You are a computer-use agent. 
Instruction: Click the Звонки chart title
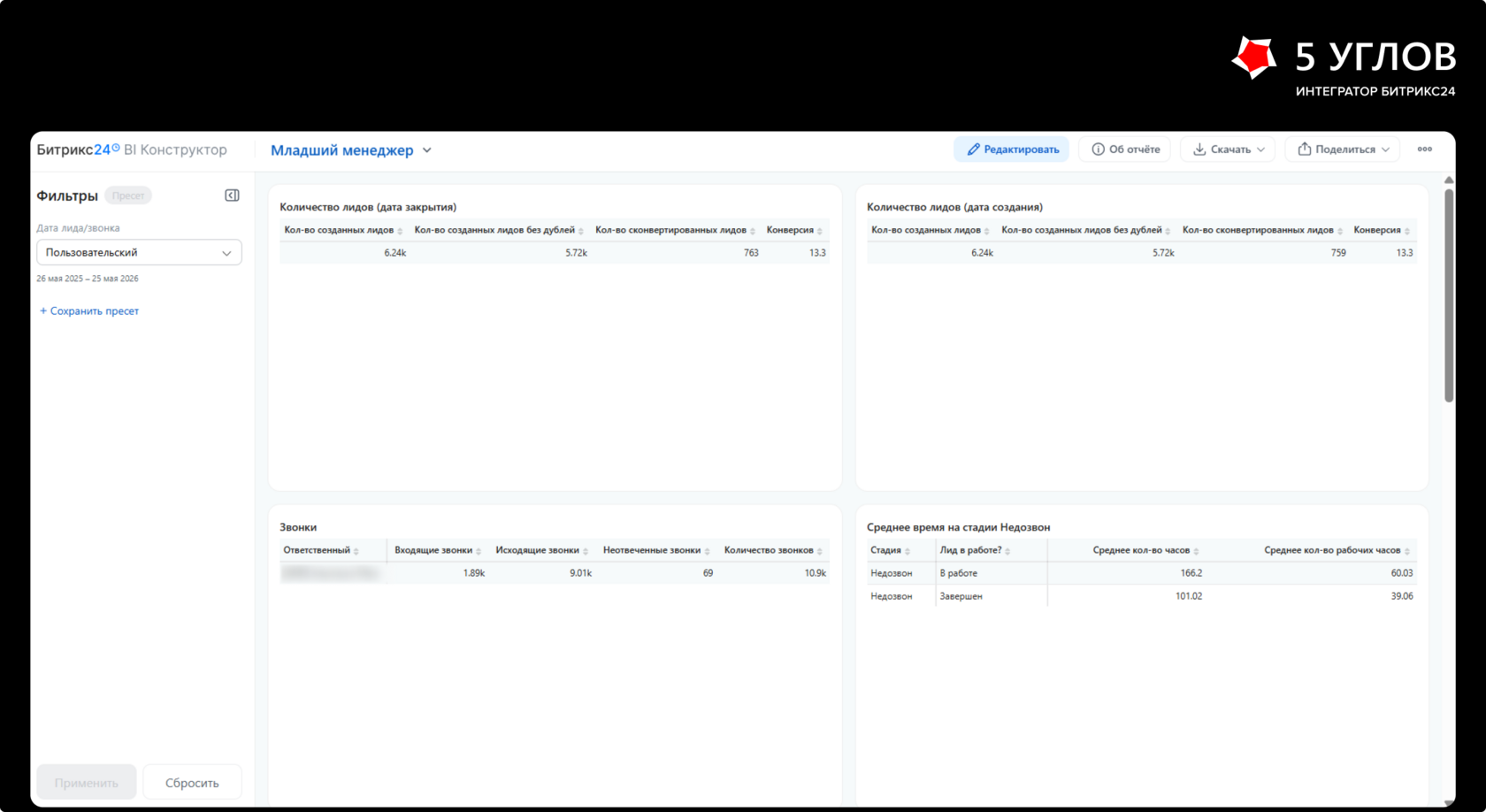click(x=298, y=527)
